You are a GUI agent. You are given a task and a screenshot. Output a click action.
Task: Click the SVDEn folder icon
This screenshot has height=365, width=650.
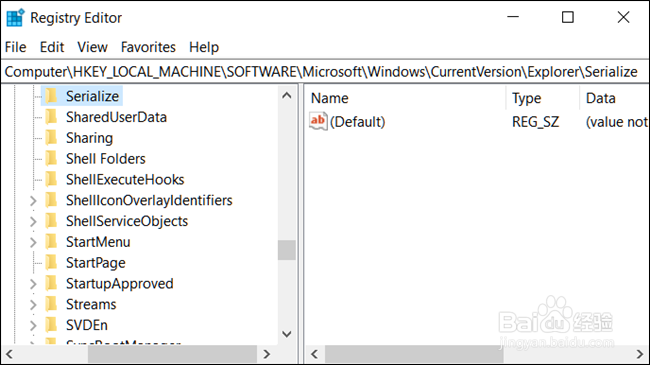tap(51, 325)
